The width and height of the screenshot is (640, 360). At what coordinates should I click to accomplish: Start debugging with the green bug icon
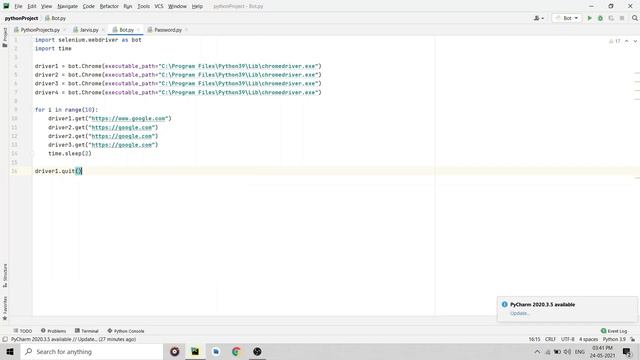click(x=600, y=18)
